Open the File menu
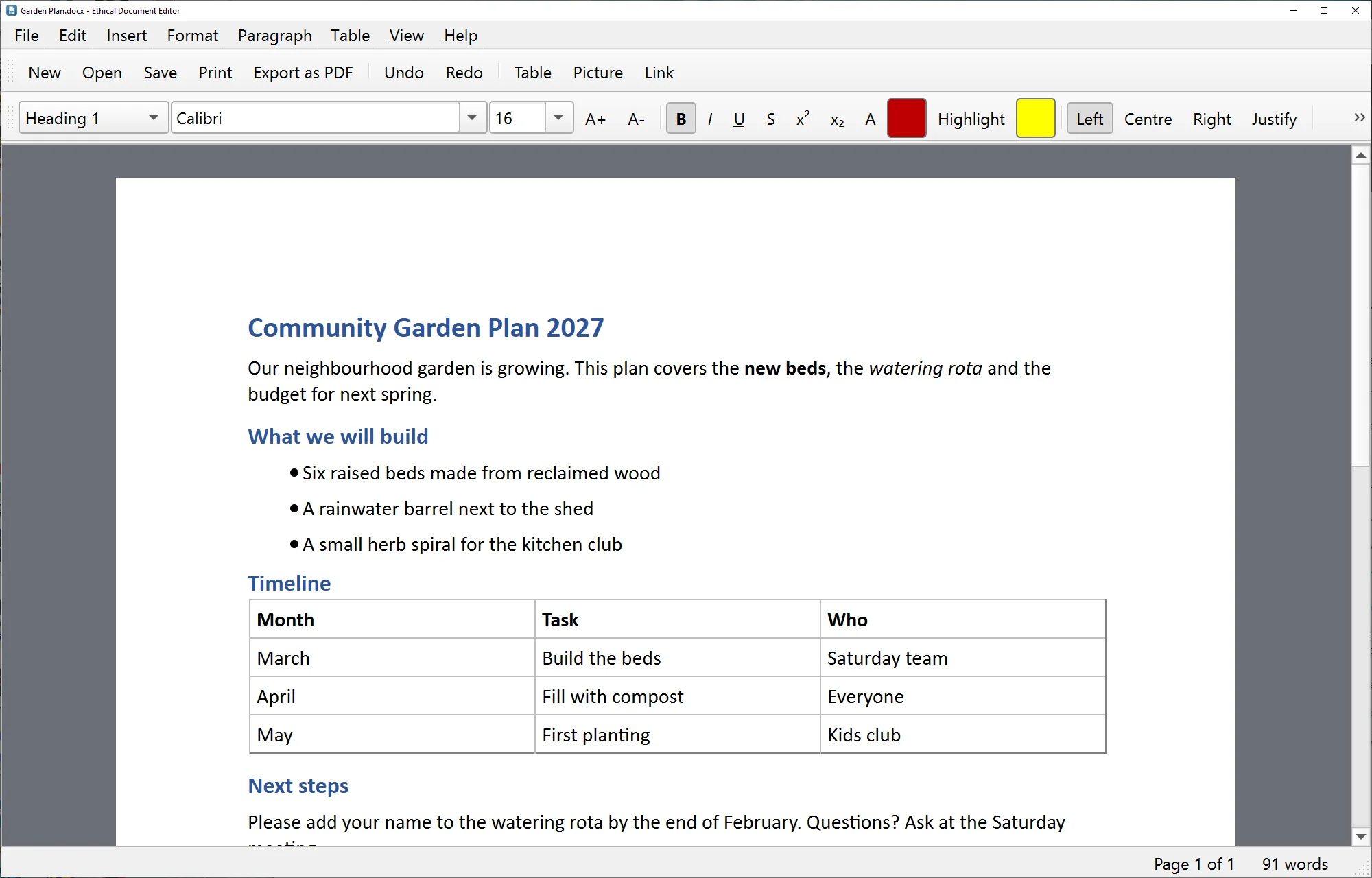This screenshot has height=878, width=1372. pos(26,36)
